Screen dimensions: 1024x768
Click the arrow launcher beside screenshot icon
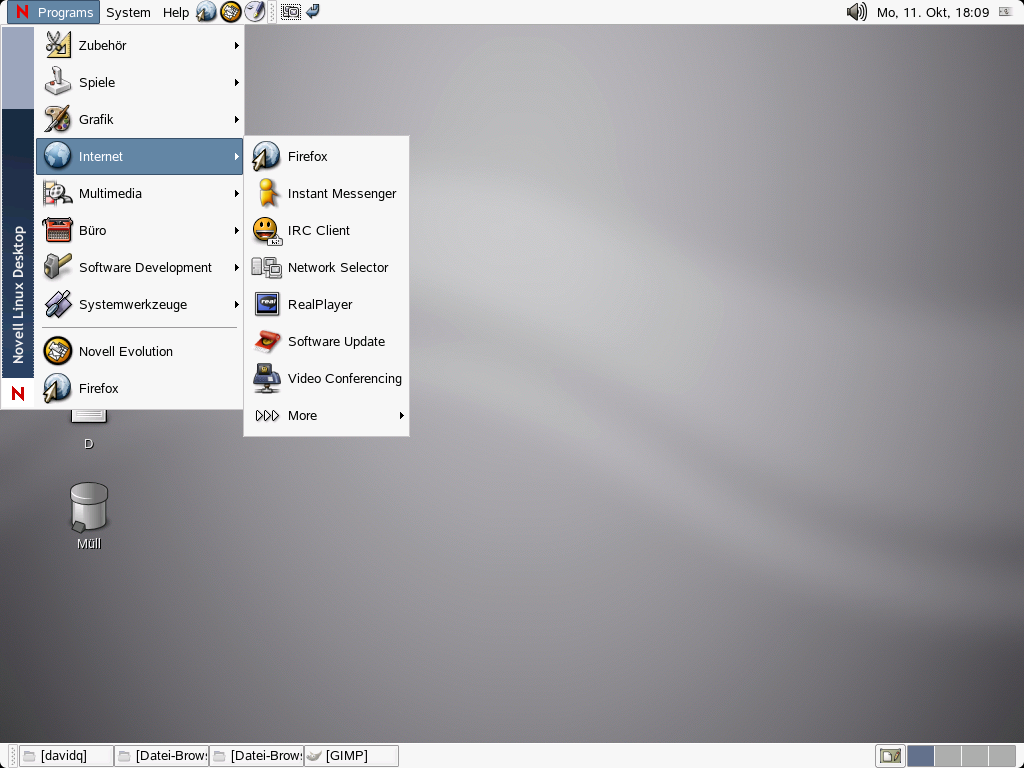(313, 11)
